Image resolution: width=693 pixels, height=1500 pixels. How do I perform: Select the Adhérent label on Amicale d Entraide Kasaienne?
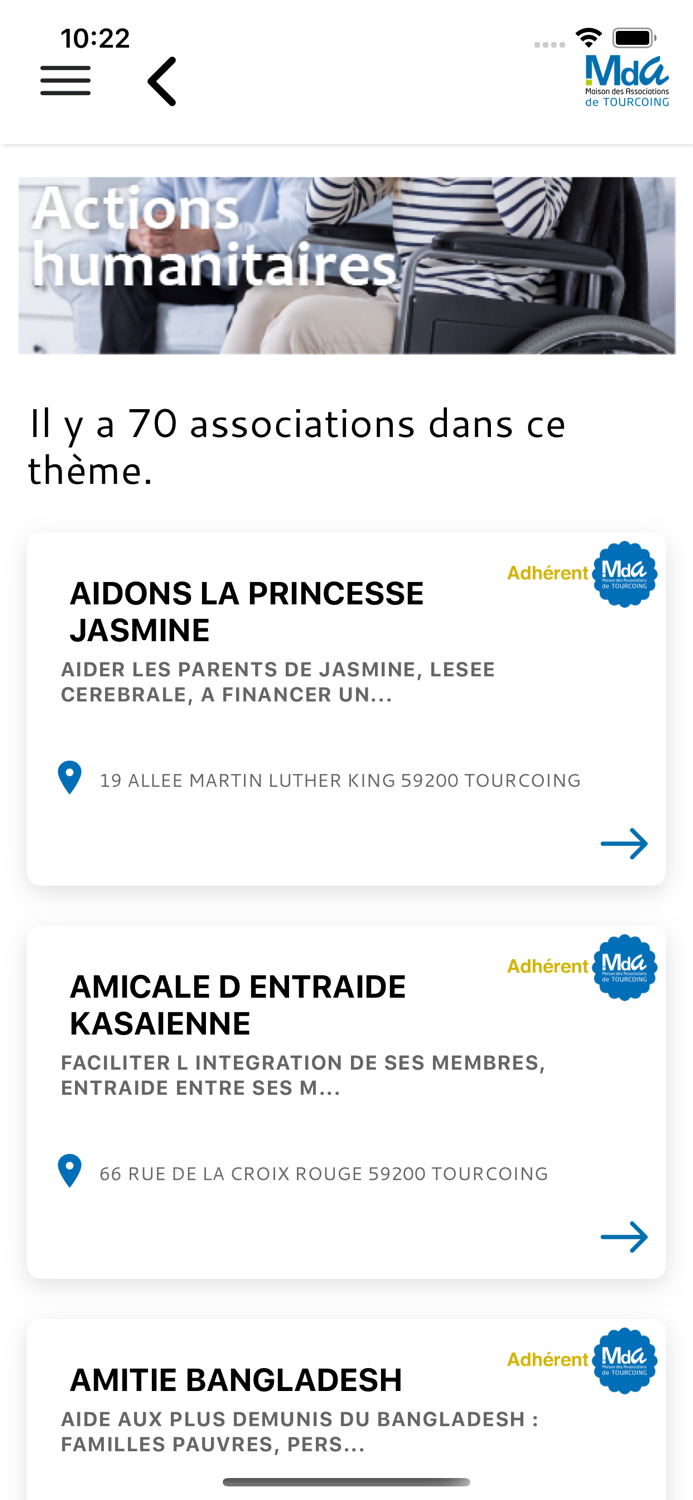pos(546,965)
